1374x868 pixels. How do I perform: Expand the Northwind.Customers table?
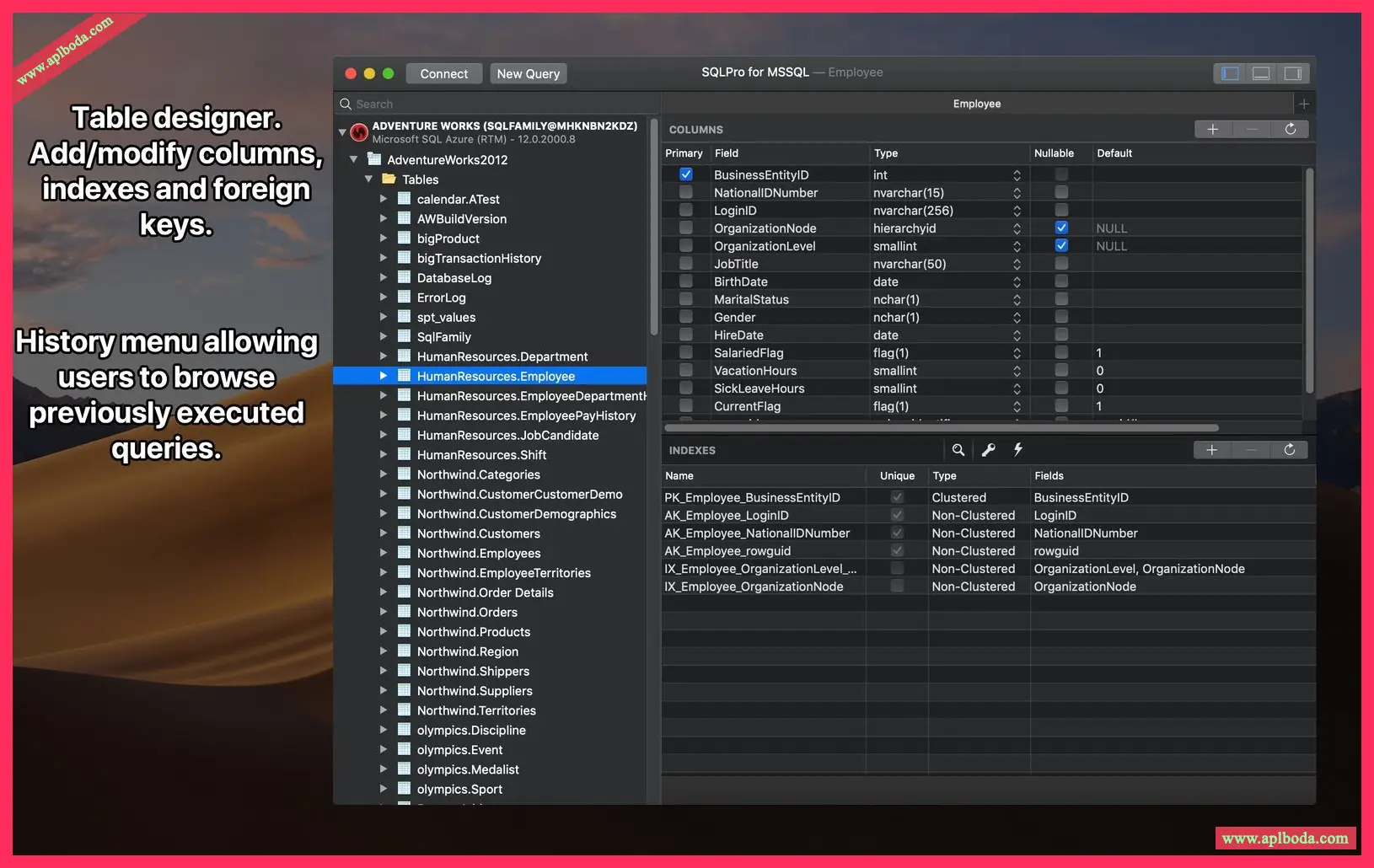pos(384,533)
